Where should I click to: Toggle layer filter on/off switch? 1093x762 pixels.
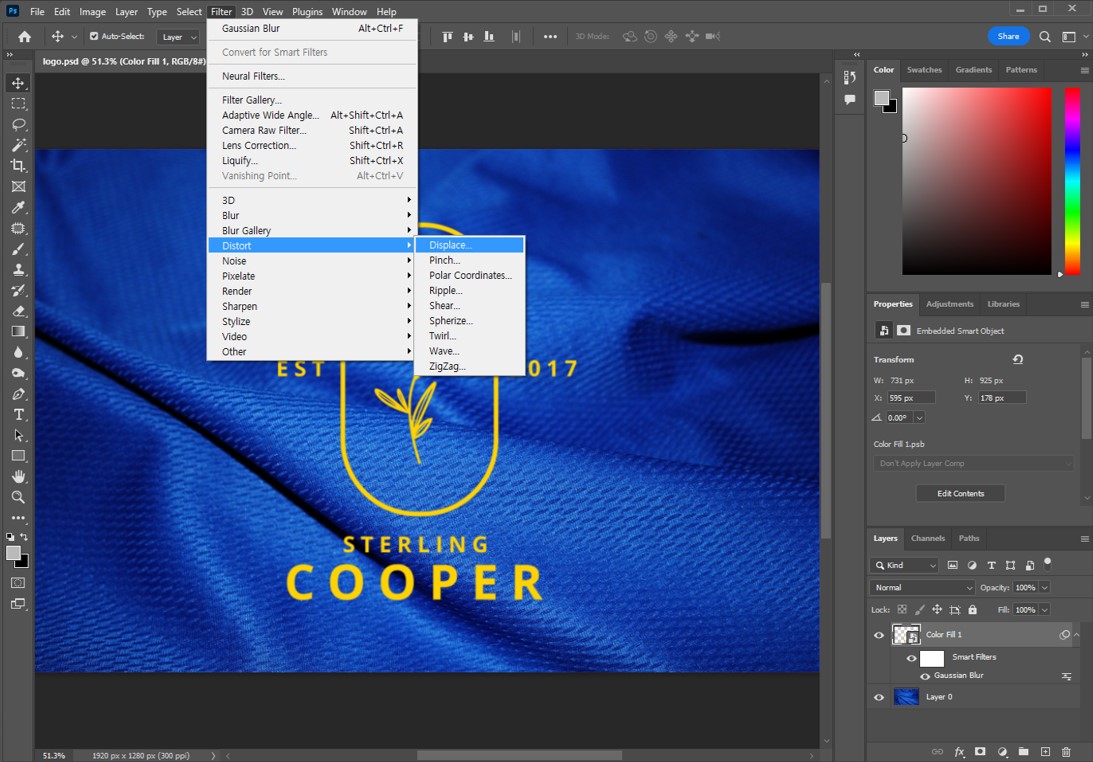[1047, 563]
